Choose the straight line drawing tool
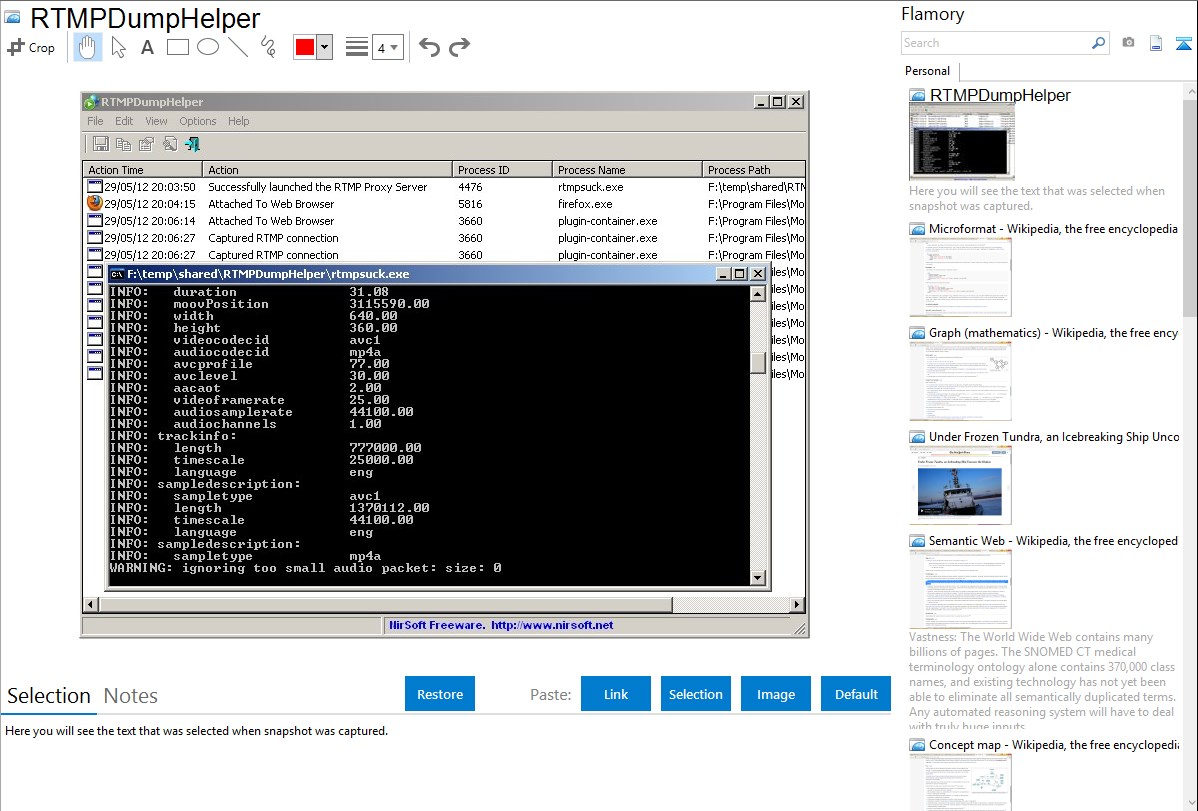This screenshot has width=1198, height=811. click(x=238, y=47)
